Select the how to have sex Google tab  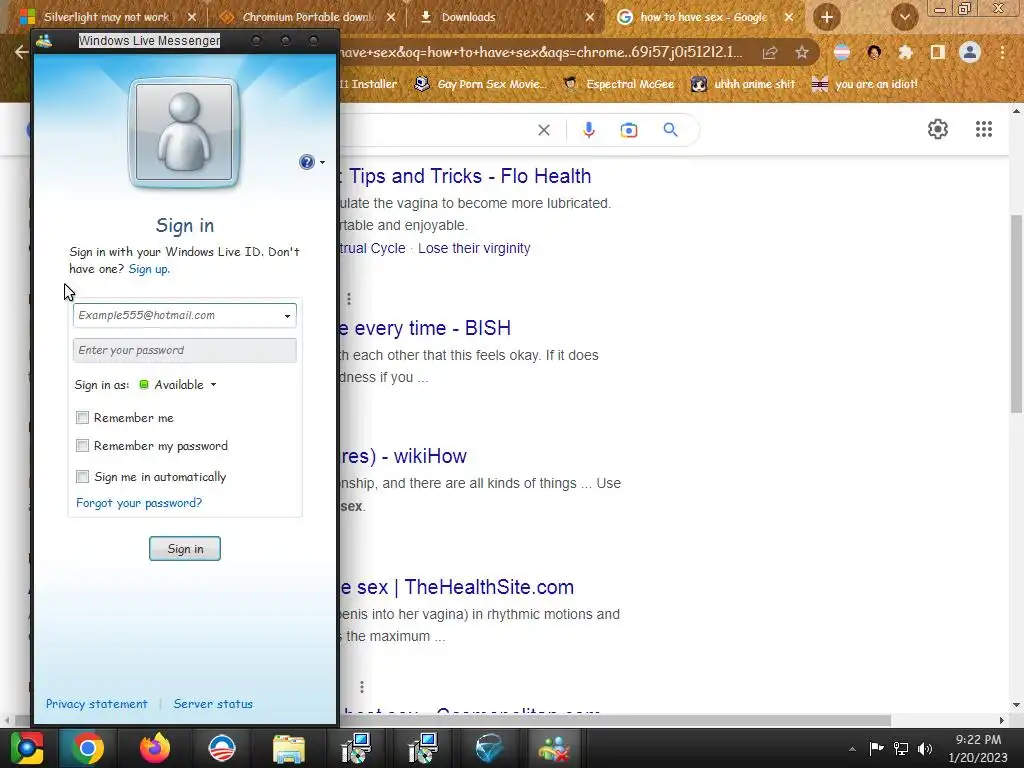705,17
